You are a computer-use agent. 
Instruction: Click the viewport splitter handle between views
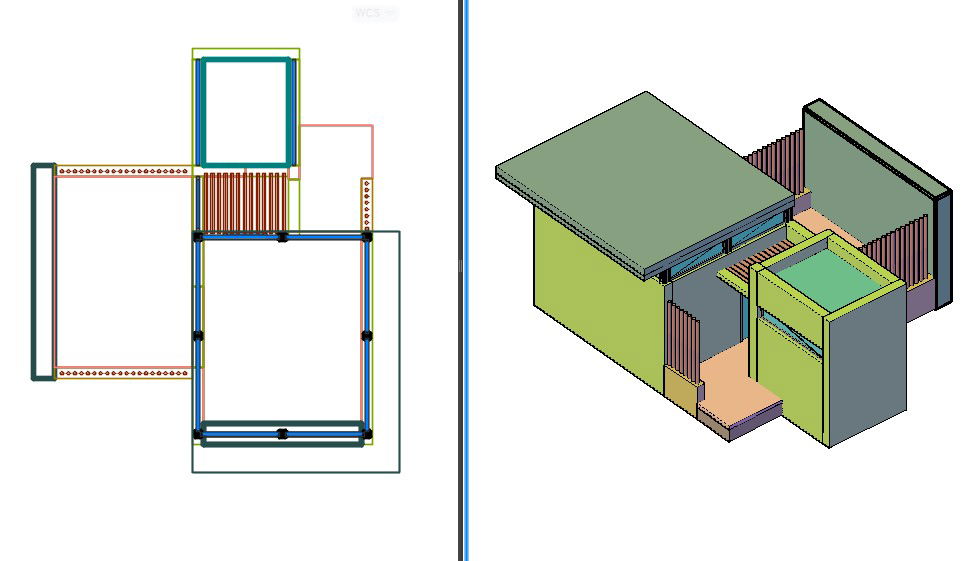(461, 266)
